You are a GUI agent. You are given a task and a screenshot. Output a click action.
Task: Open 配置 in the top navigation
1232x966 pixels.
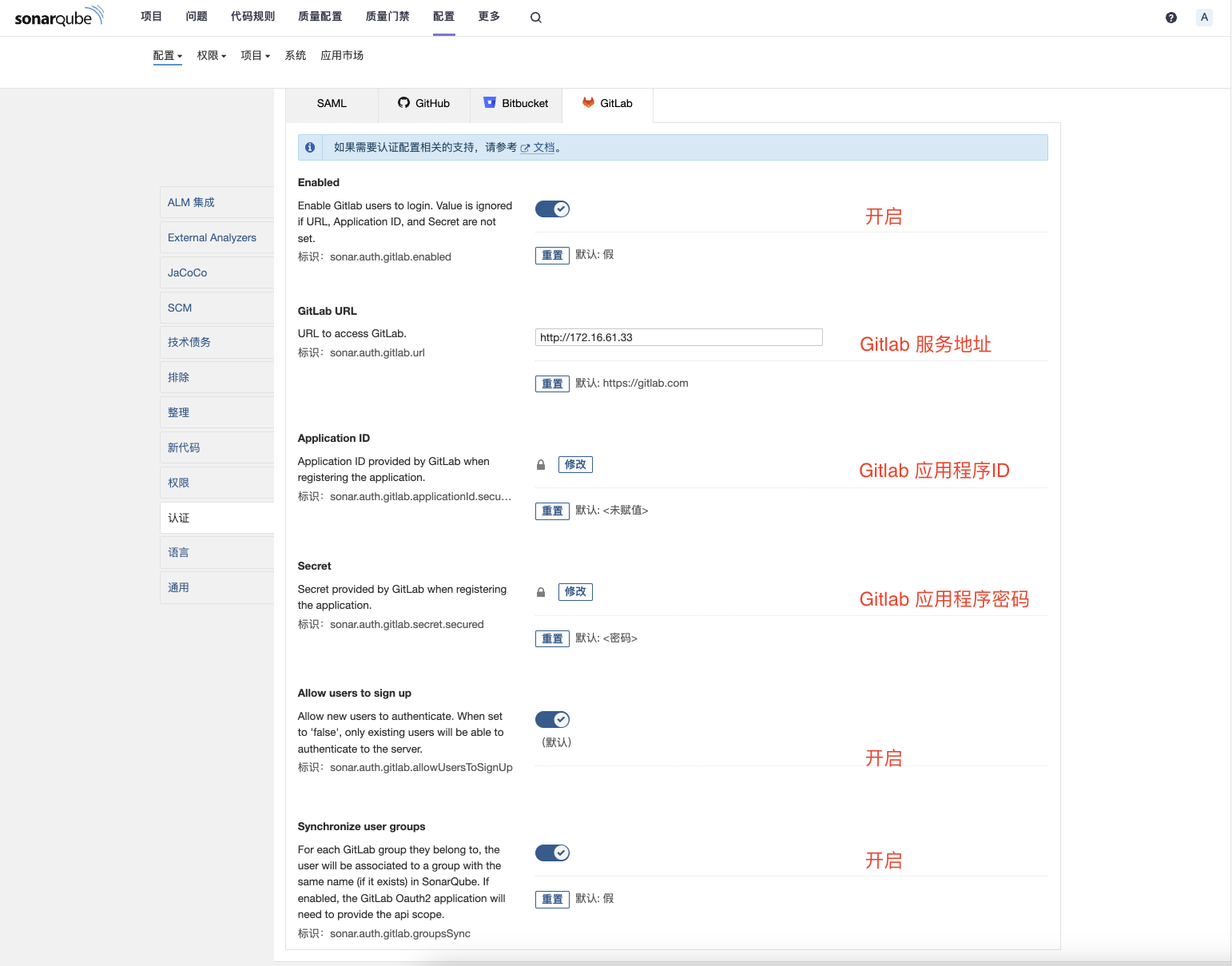444,17
